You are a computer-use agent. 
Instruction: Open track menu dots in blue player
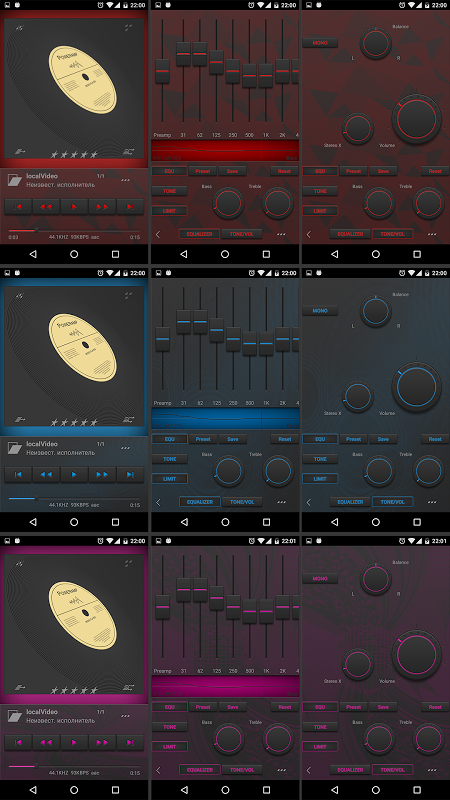click(126, 448)
